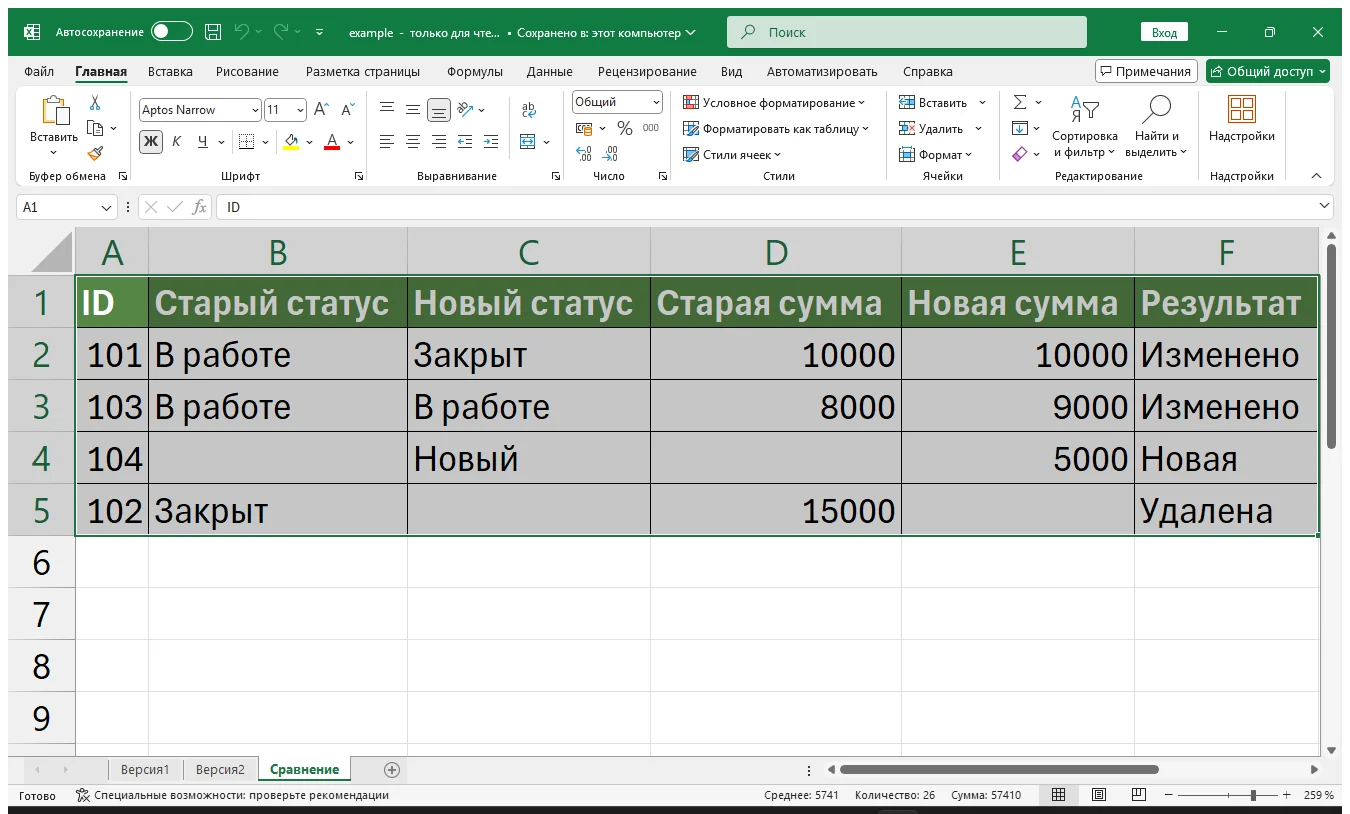The height and width of the screenshot is (814, 1350).
Task: Open Условное форматирование dropdown
Action: [773, 102]
